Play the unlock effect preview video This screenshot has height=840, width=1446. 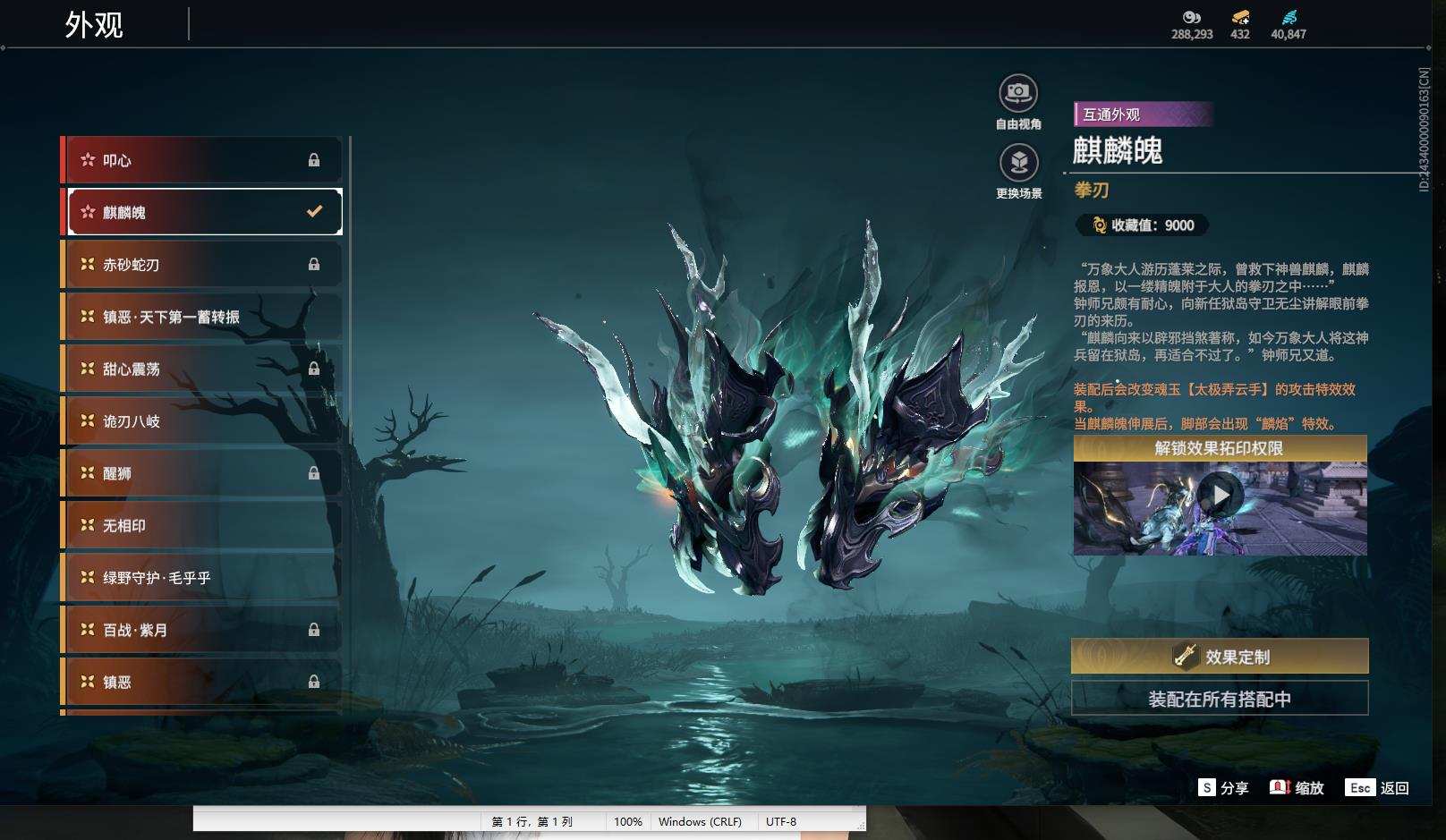pyautogui.click(x=1220, y=494)
